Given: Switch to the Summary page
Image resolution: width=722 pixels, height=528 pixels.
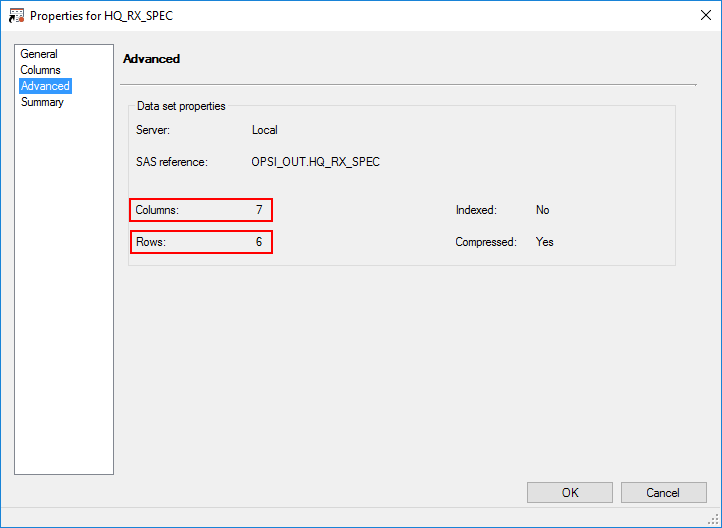Looking at the screenshot, I should 42,102.
